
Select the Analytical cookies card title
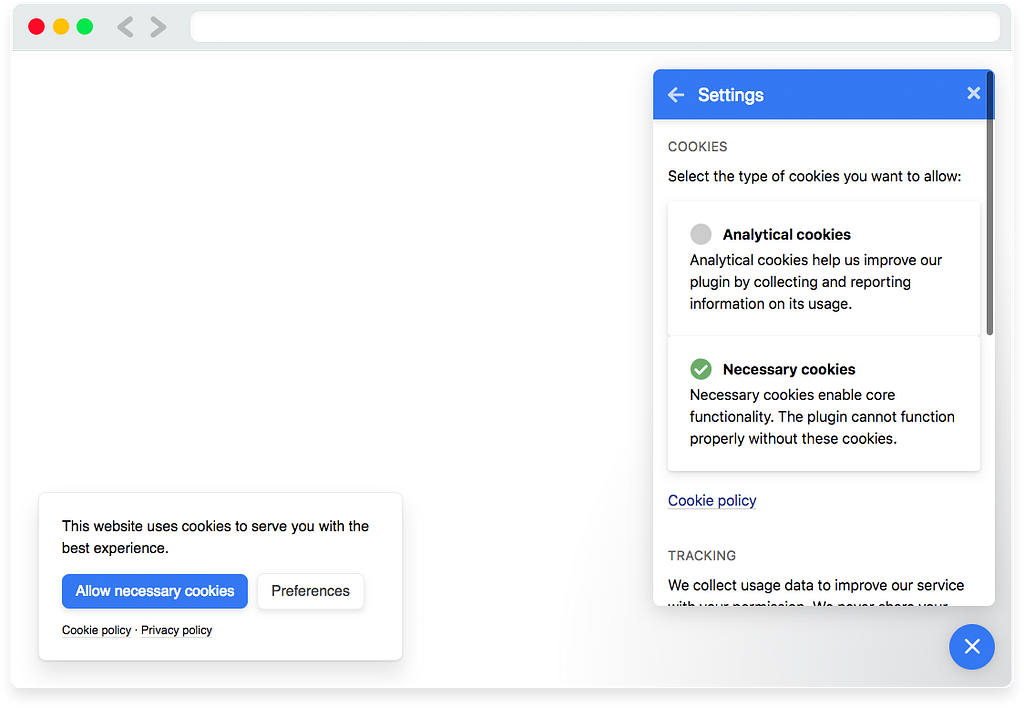pyautogui.click(x=786, y=234)
